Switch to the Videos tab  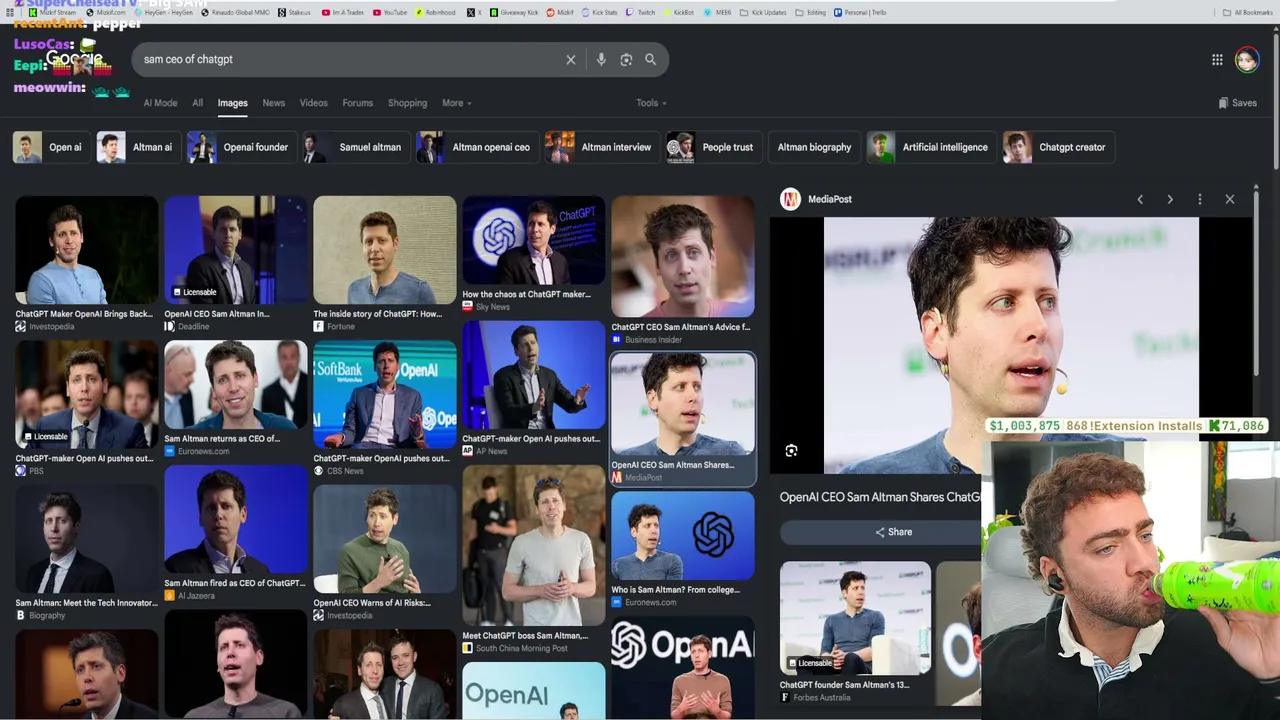pos(313,103)
